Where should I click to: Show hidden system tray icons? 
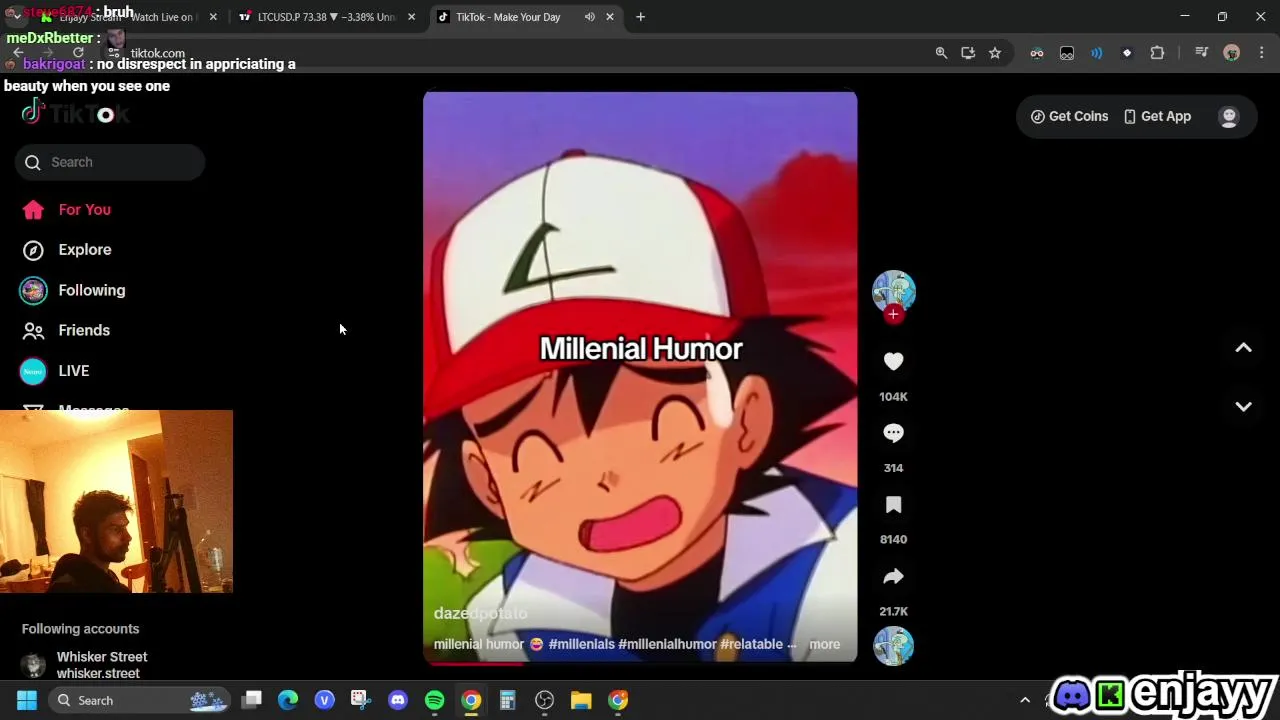coord(1024,700)
